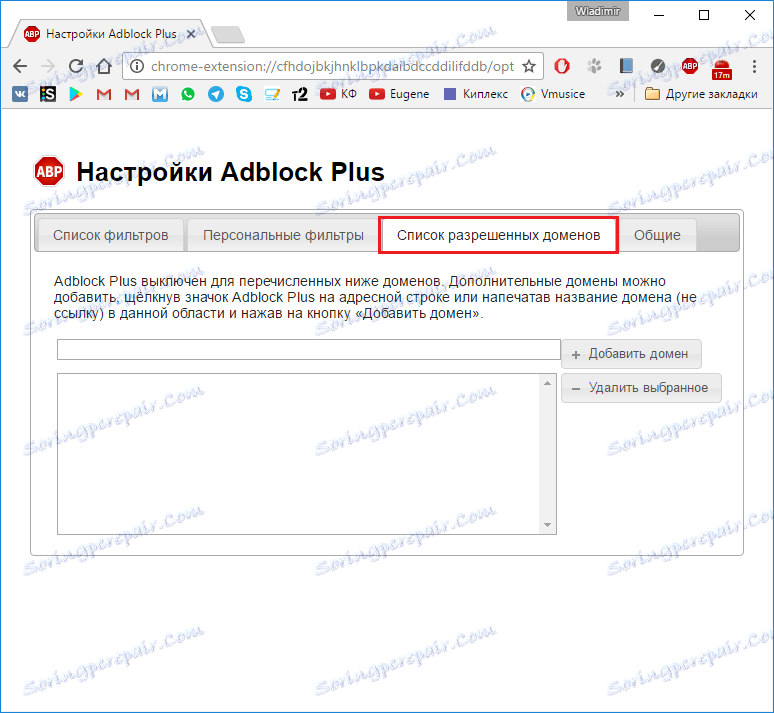Viewport: 774px width, 713px height.
Task: Click the tomato timer 17m extension icon
Action: click(722, 69)
